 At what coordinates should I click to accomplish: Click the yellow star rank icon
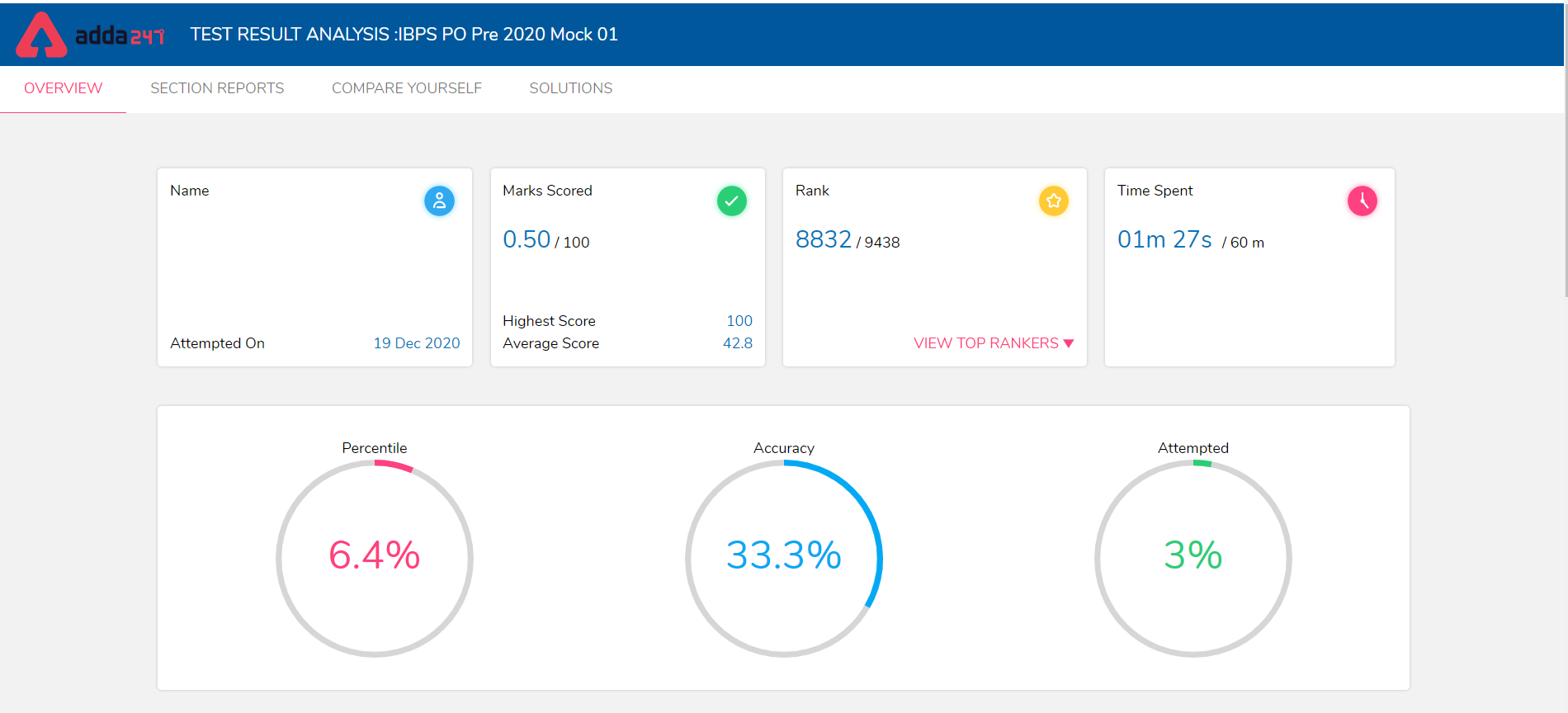pos(1053,201)
